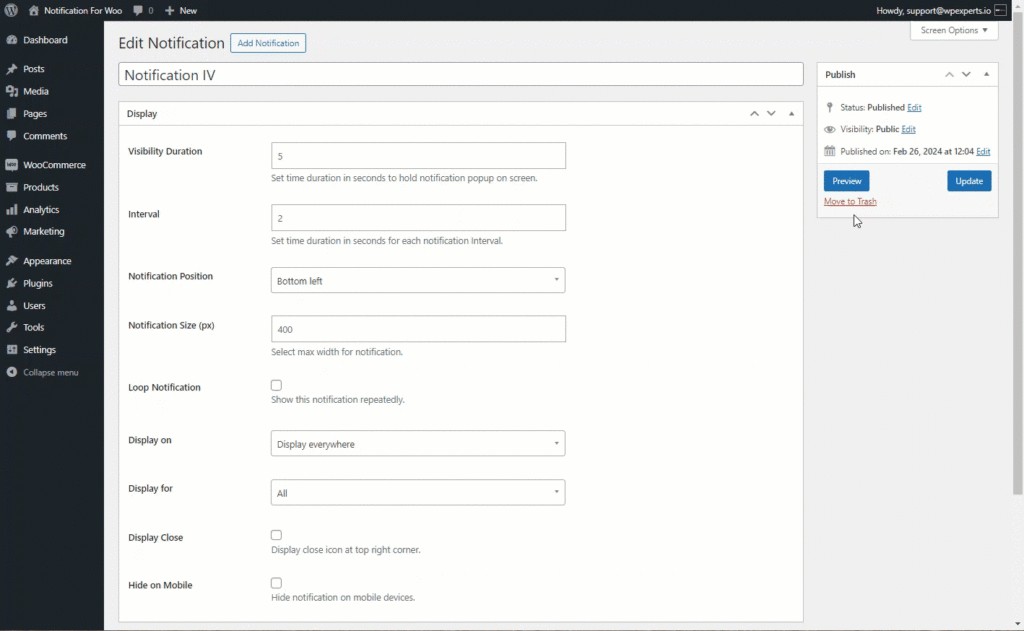Click the Marketing megaphone icon
The image size is (1024, 631).
(x=12, y=231)
